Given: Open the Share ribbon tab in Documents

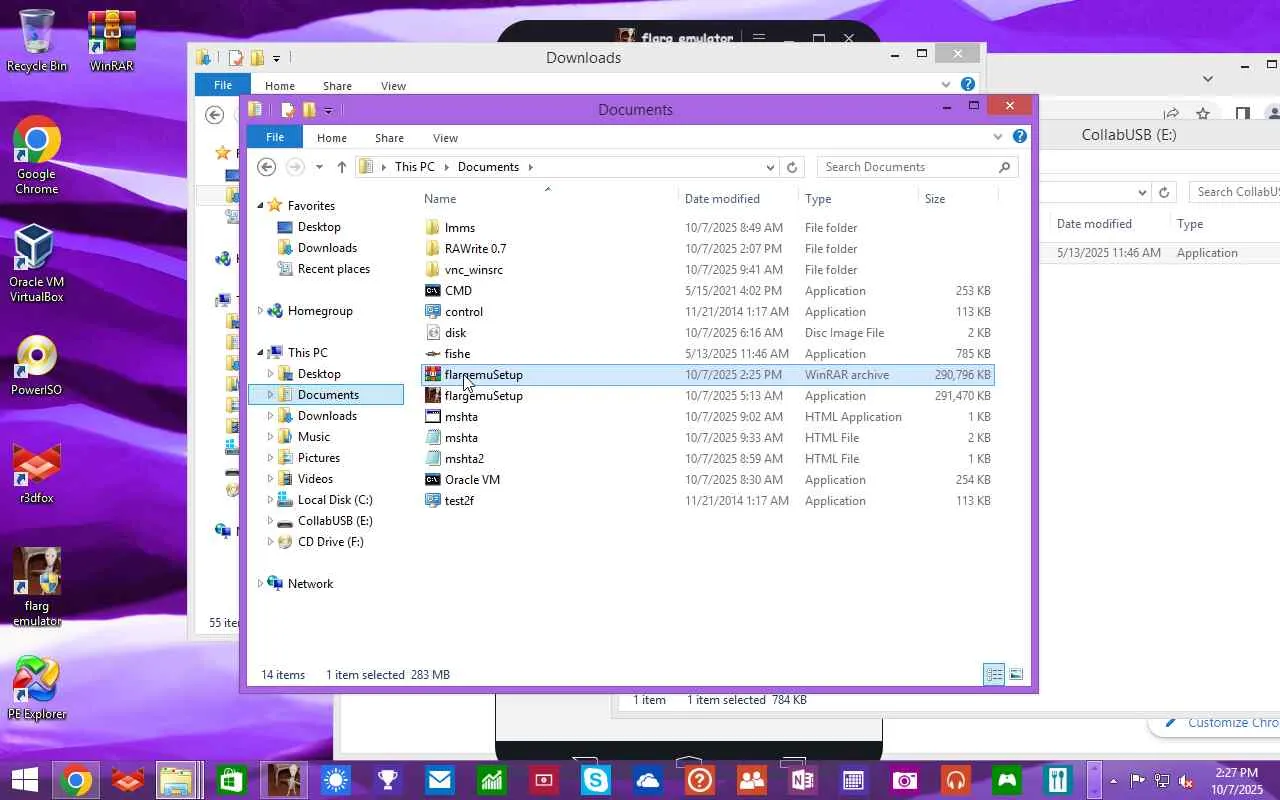Looking at the screenshot, I should [x=389, y=138].
